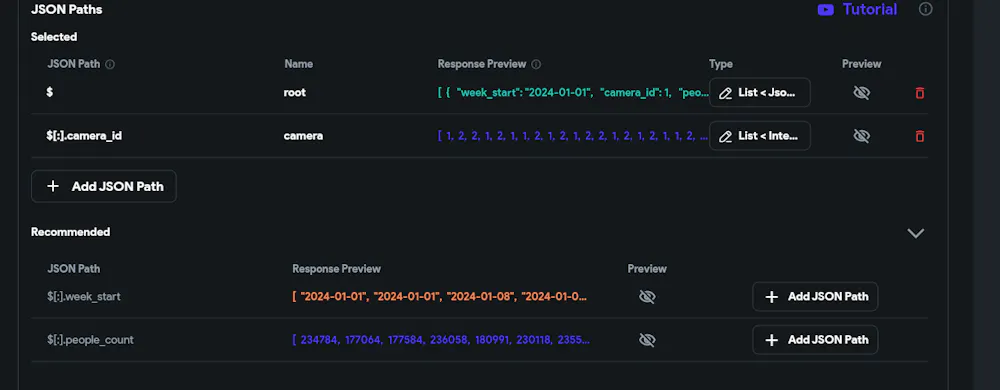Click the $[:].week_start path text
Screen dimensions: 1000x390
84,296
